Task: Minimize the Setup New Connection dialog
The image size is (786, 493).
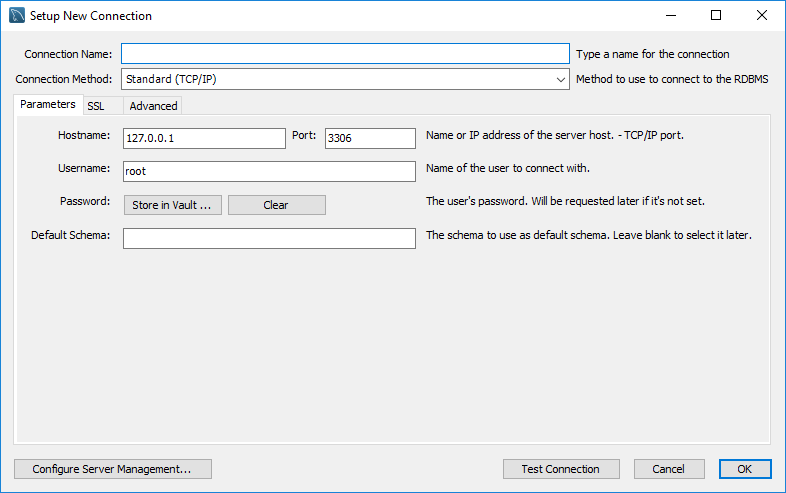Action: 670,16
